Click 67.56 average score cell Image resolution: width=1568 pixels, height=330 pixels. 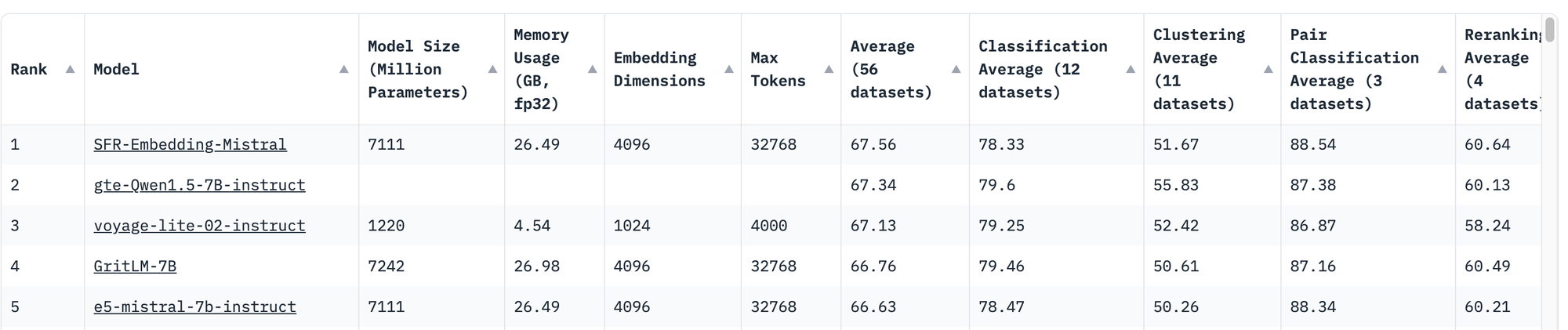pyautogui.click(x=873, y=144)
